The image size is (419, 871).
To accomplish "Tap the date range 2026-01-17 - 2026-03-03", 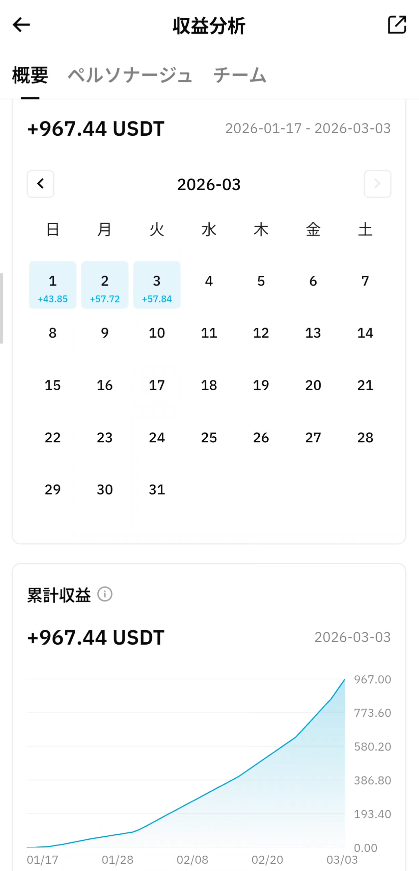I will click(308, 128).
